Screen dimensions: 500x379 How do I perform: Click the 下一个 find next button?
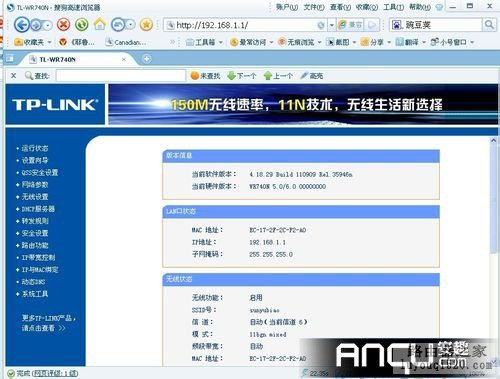pos(242,76)
